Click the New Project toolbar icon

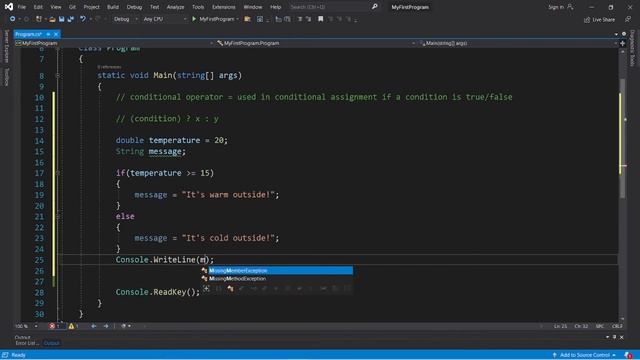coord(39,19)
